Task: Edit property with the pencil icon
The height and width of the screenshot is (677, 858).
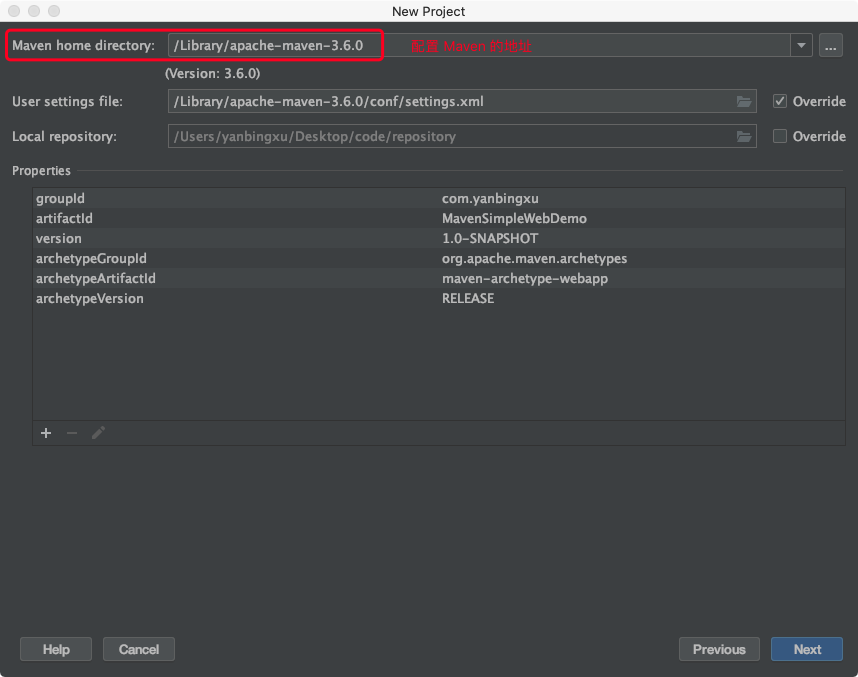Action: [x=98, y=433]
